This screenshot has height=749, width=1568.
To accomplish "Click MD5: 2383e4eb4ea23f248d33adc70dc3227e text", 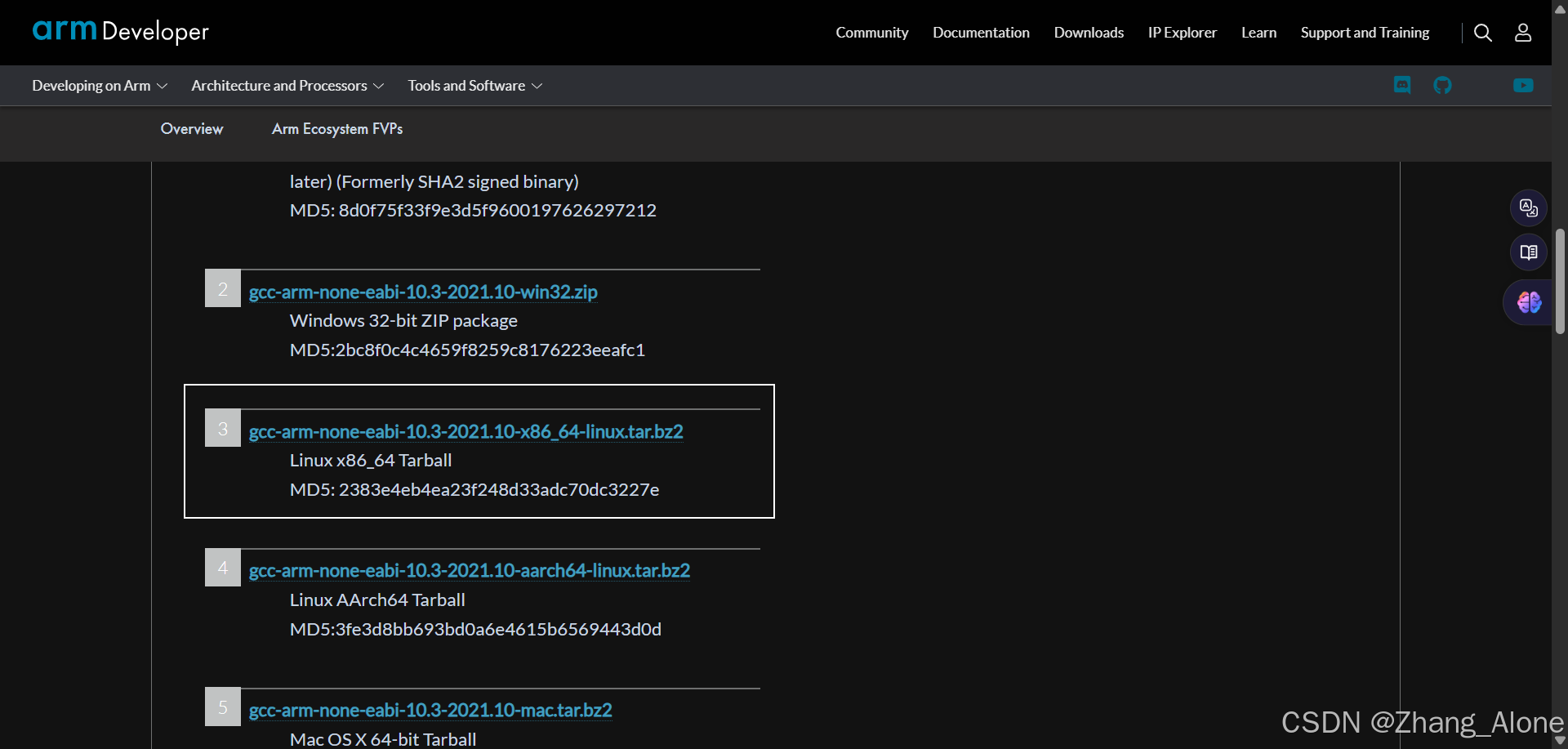I will pos(474,490).
